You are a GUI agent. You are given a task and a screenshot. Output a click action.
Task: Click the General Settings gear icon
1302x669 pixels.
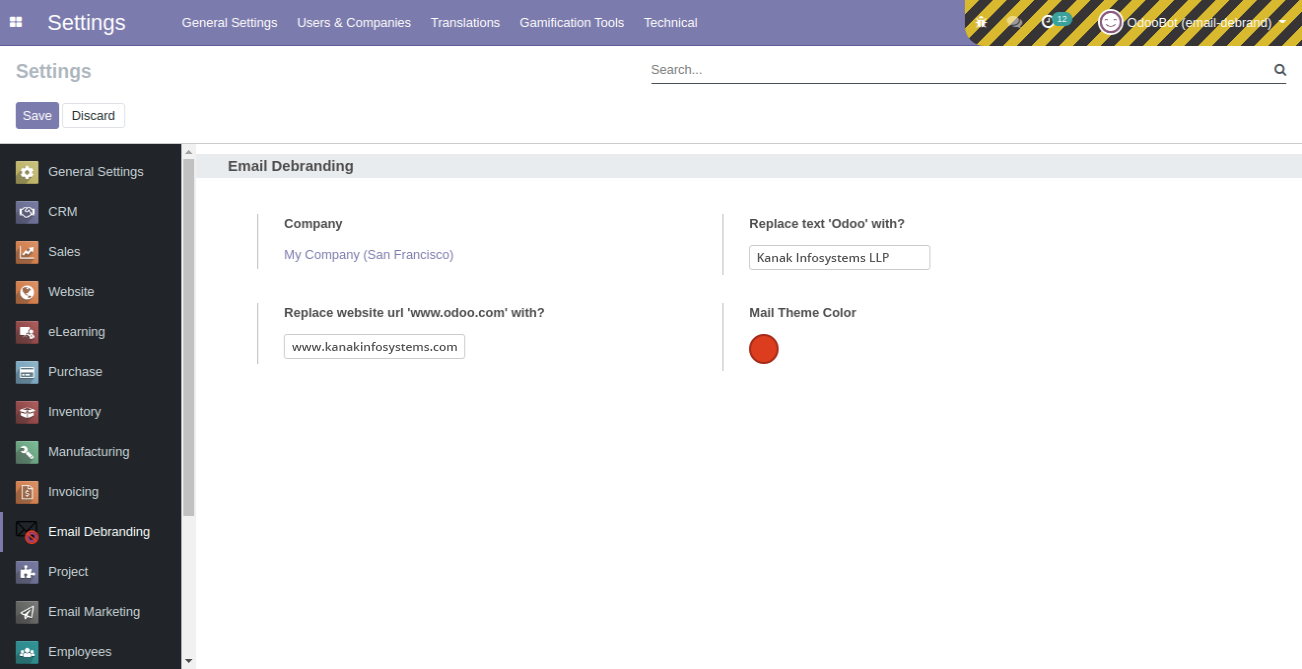coord(27,172)
